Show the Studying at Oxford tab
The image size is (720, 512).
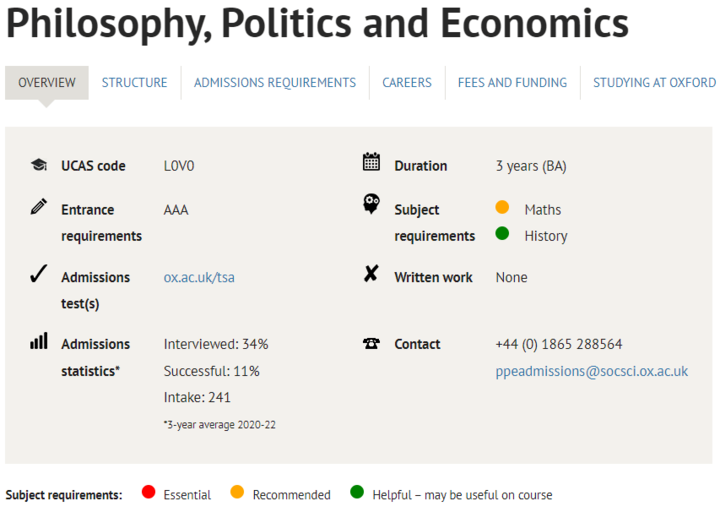click(654, 83)
